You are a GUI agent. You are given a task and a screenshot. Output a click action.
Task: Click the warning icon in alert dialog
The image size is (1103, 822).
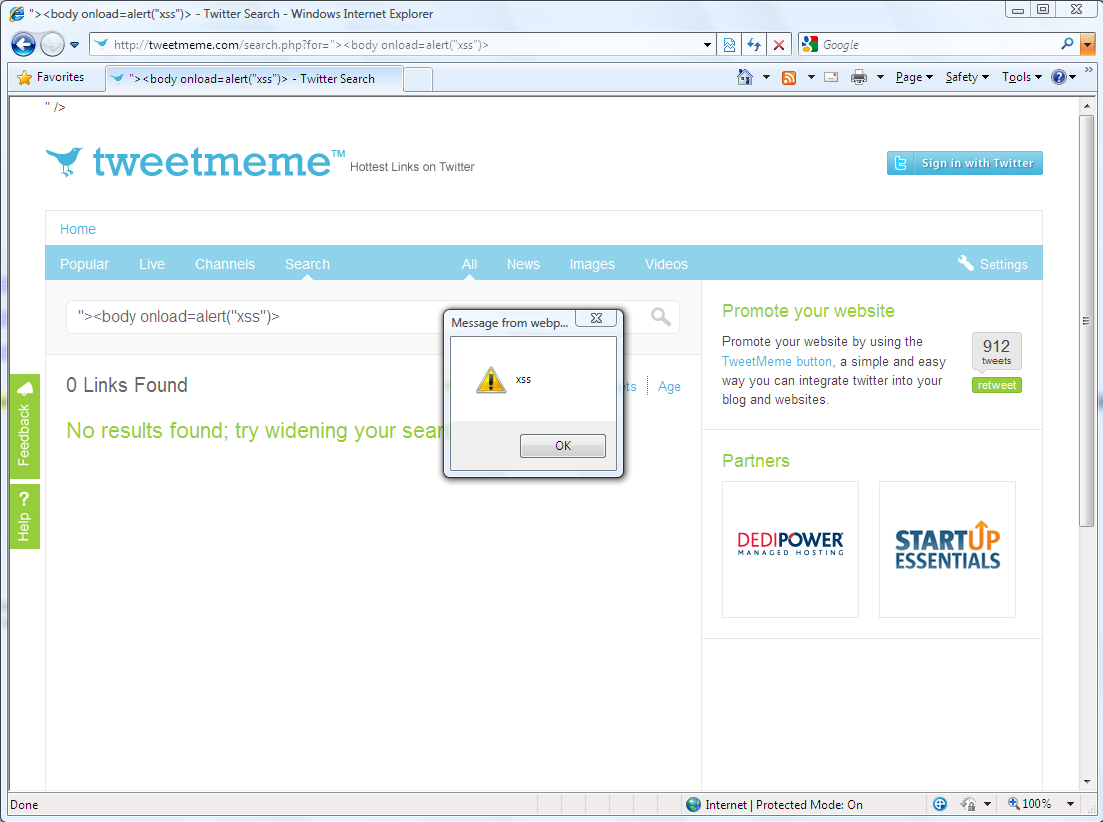coord(491,380)
